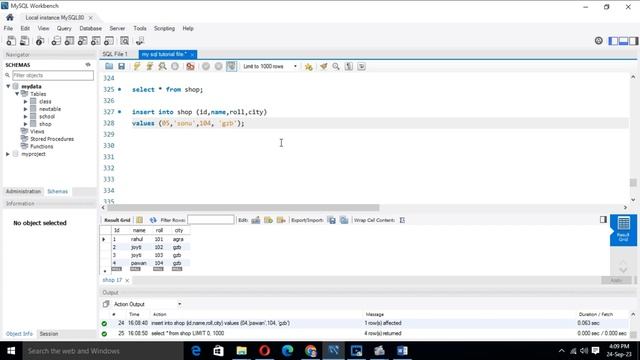This screenshot has height=360, width=640.
Task: Close my sql tutorial file tab
Action: click(x=192, y=54)
